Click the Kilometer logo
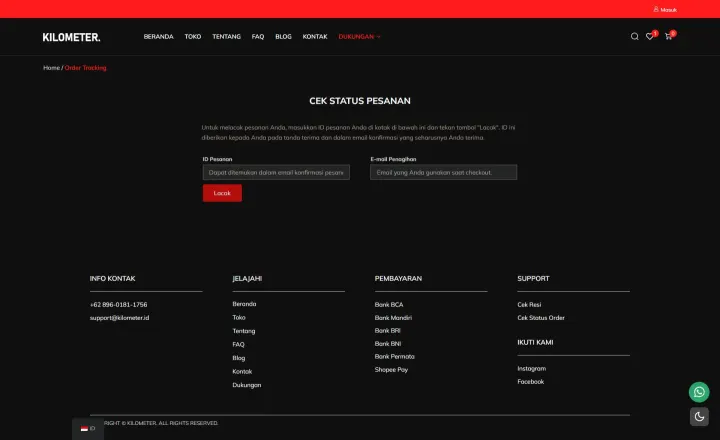720x440 pixels. [71, 37]
